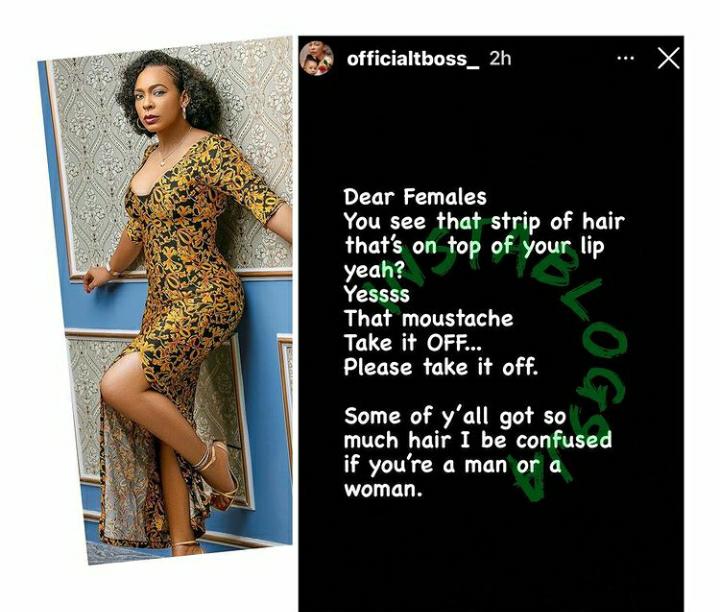Tap the officialtboss_ username
This screenshot has width=720, height=612.
pyautogui.click(x=413, y=59)
